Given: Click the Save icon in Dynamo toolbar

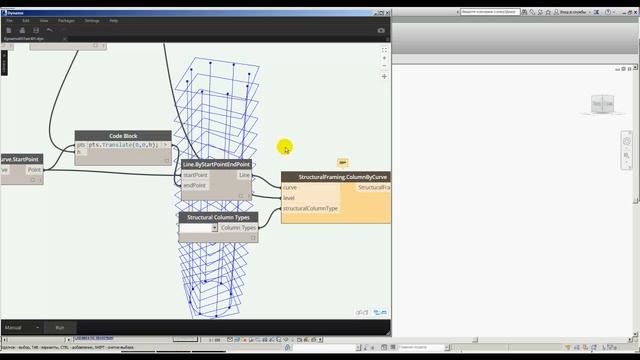Looking at the screenshot, I should point(36,30).
